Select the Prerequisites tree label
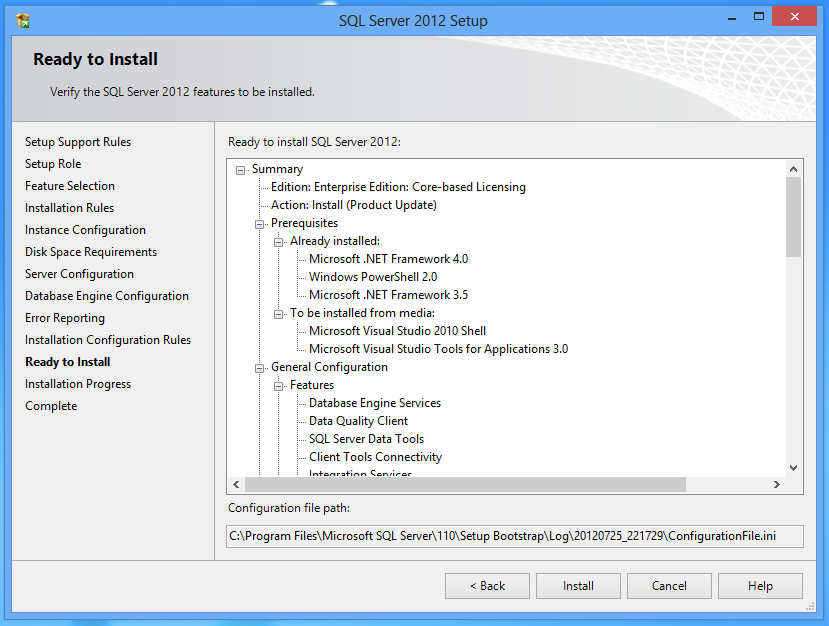 305,223
